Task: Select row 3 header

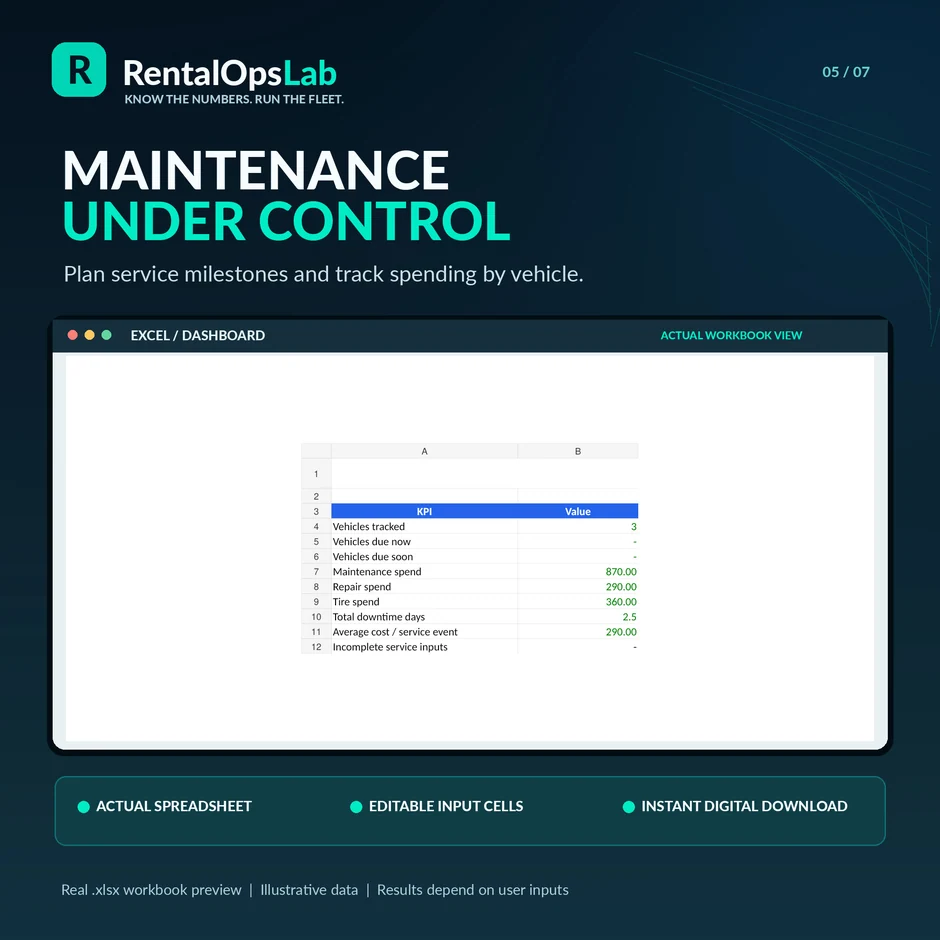Action: (x=316, y=511)
